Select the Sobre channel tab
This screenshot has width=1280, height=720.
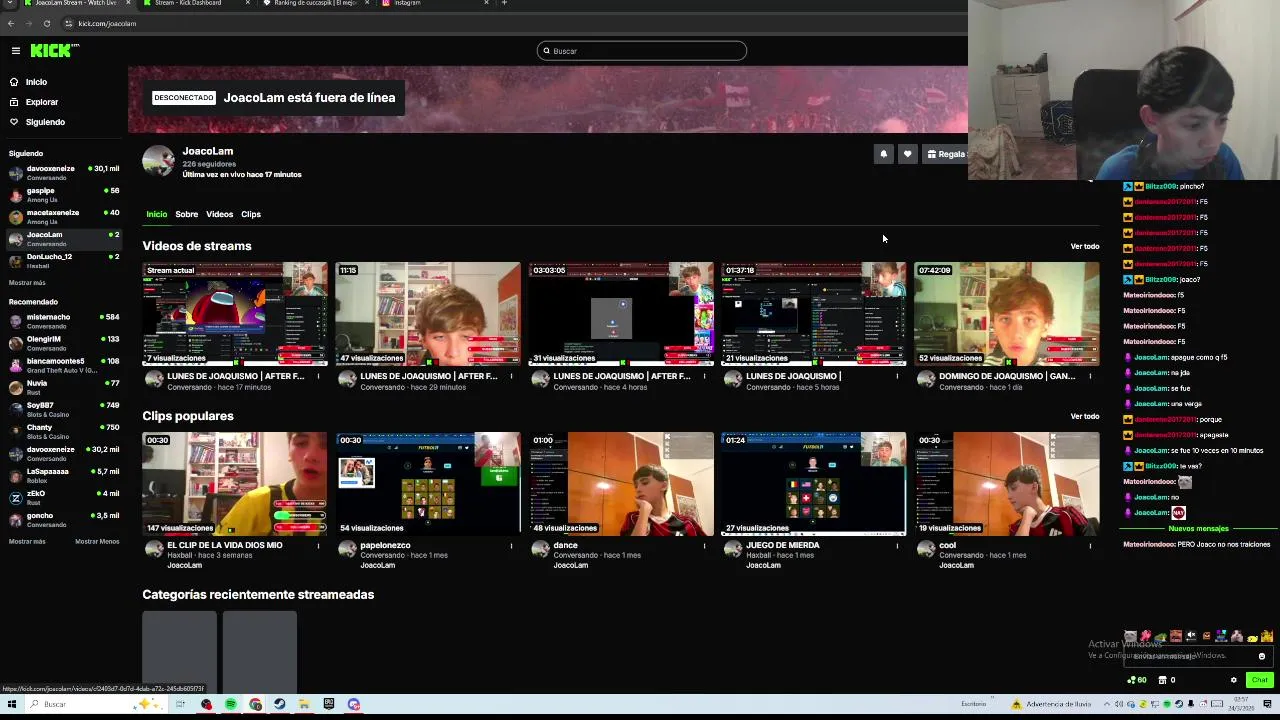[x=187, y=214]
